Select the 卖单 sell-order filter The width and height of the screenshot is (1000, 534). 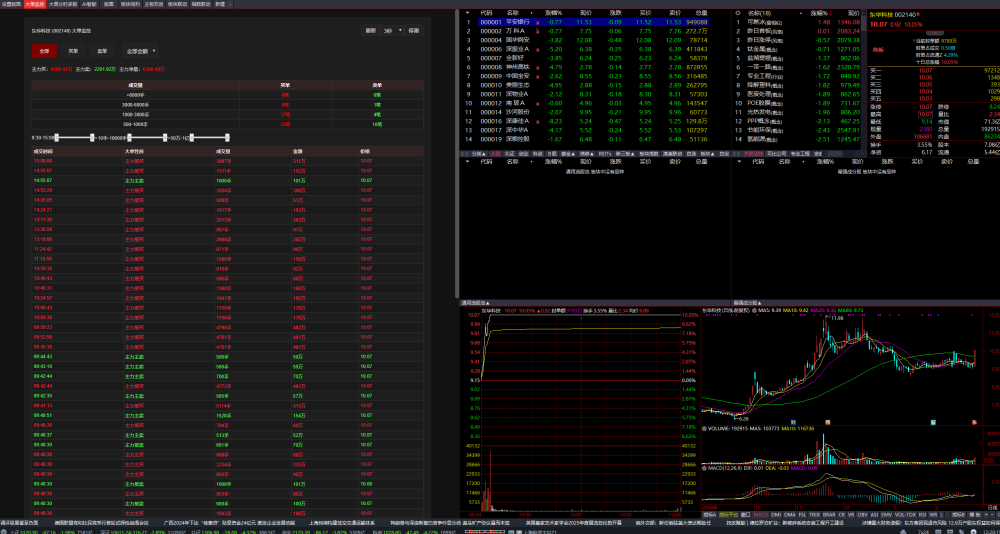[x=102, y=51]
